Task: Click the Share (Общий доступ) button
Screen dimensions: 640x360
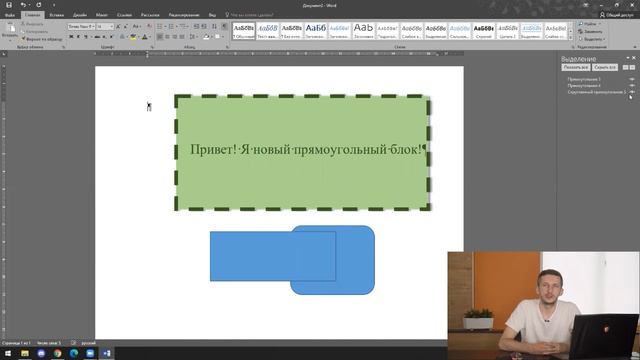Action: 617,15
